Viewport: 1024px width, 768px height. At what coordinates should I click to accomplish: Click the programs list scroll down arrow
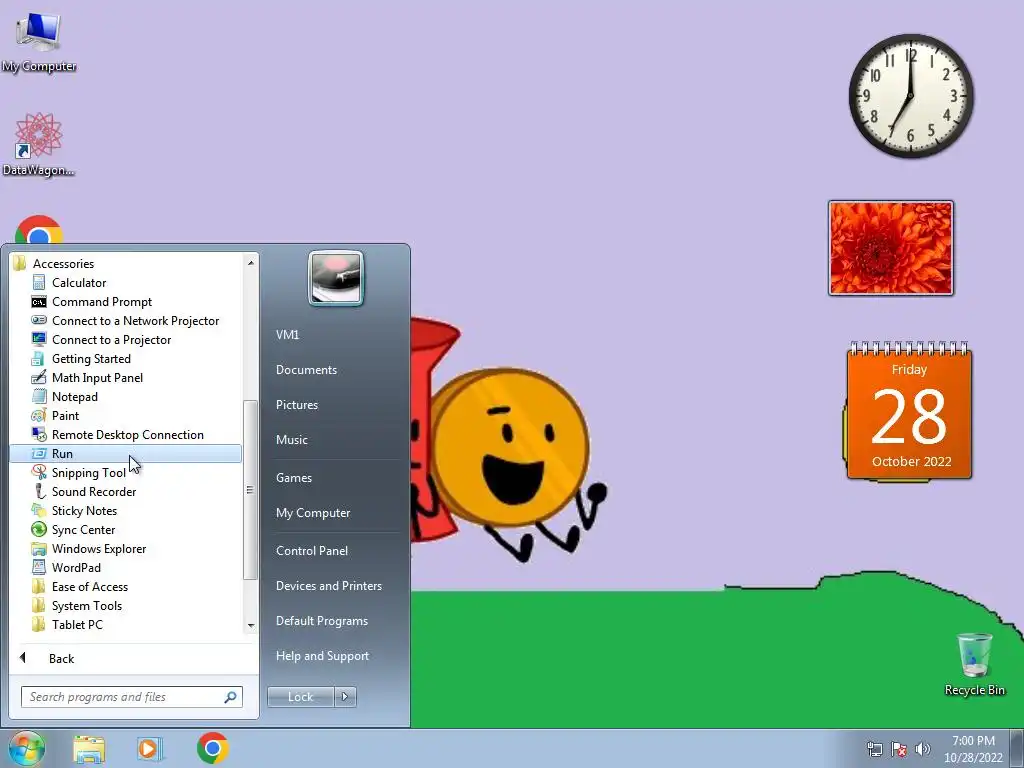pyautogui.click(x=250, y=626)
